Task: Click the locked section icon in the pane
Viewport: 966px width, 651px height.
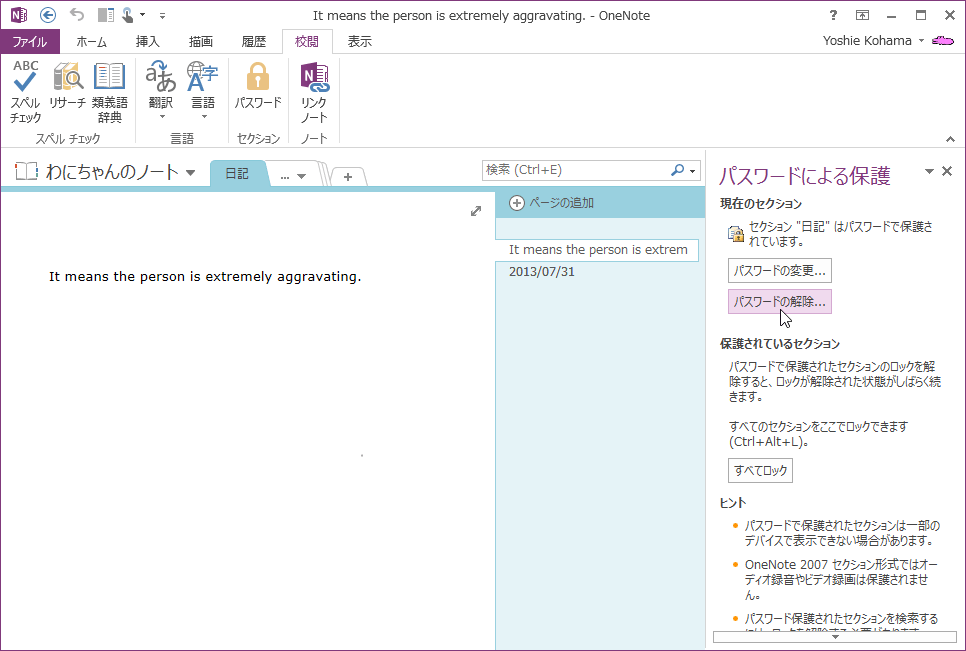Action: tap(736, 234)
